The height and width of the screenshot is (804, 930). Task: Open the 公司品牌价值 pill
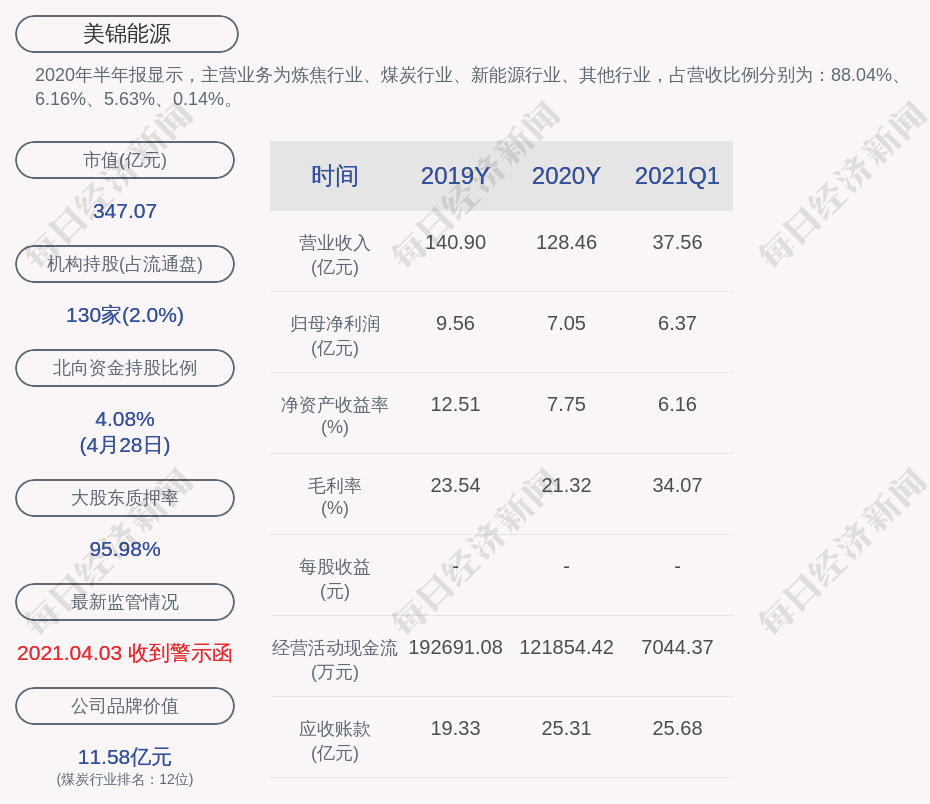tap(125, 706)
